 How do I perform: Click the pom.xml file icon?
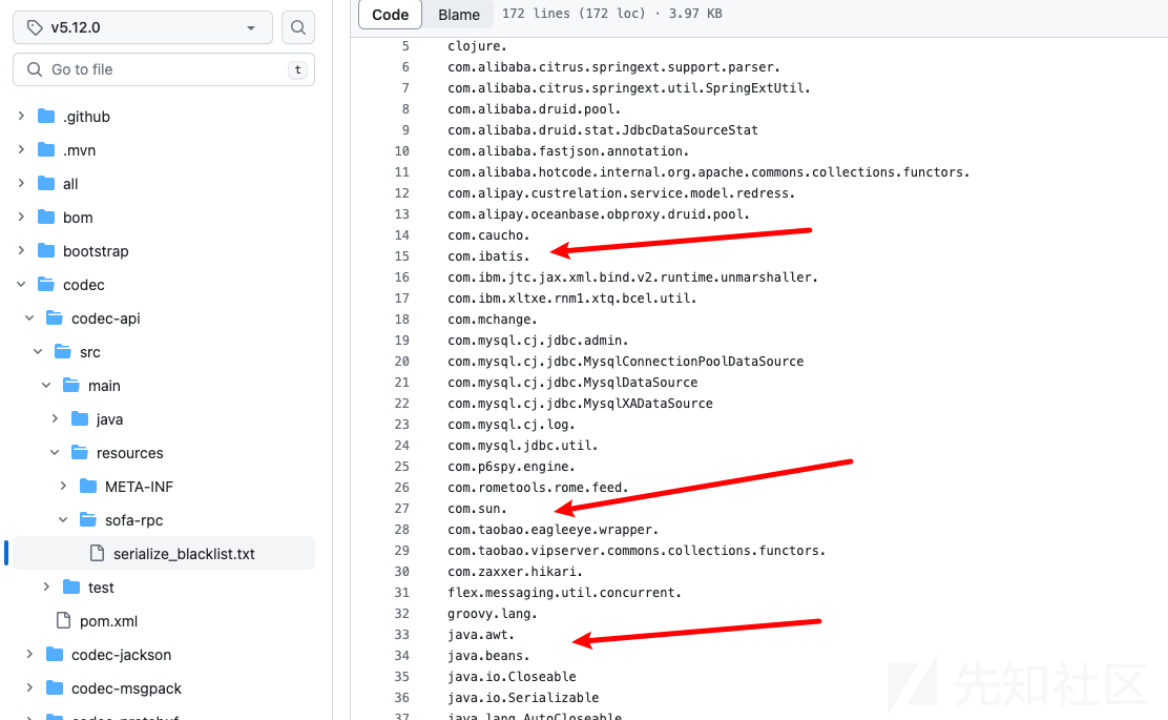[63, 620]
